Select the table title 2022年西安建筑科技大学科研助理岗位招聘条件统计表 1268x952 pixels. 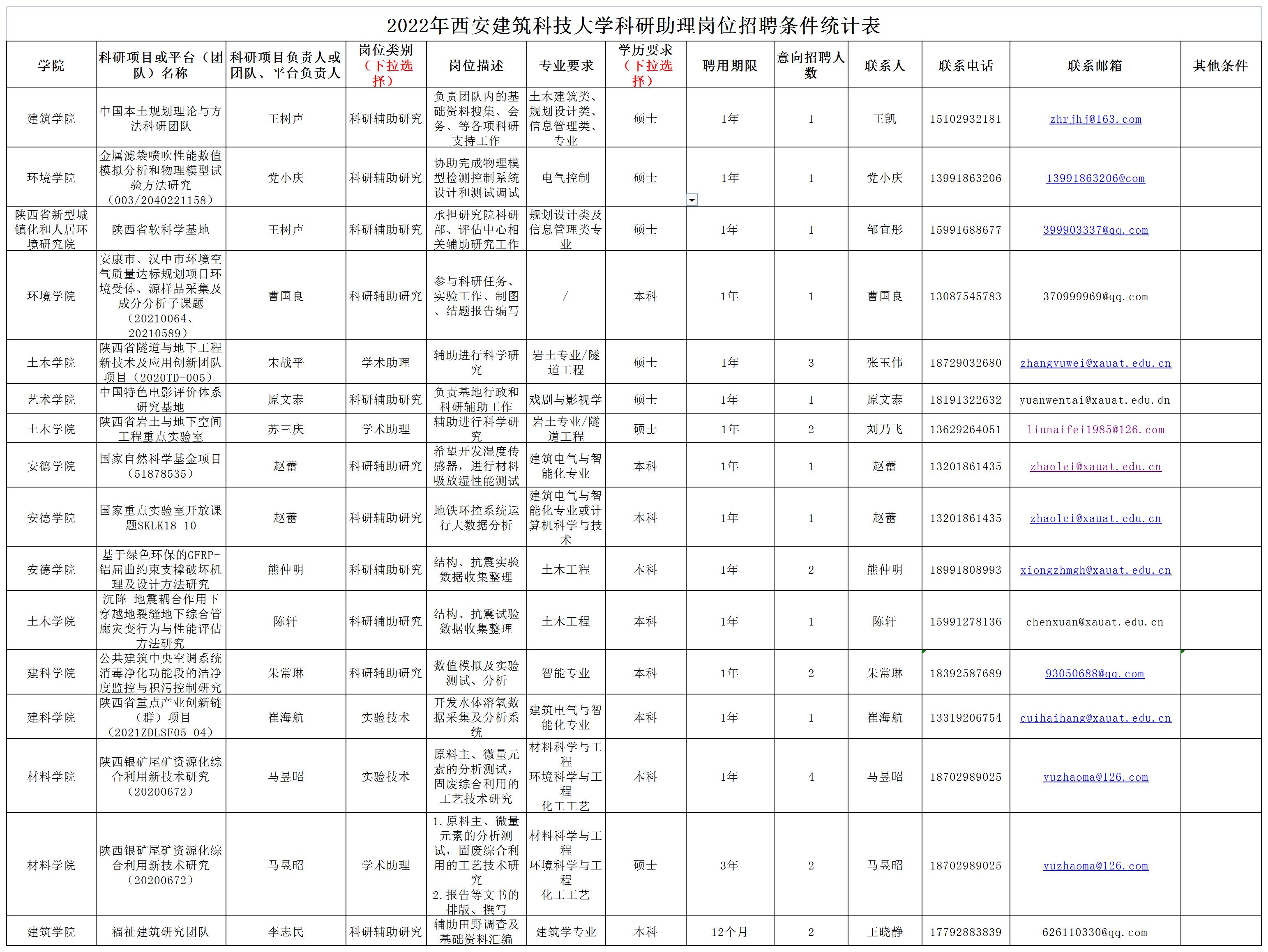click(x=634, y=25)
